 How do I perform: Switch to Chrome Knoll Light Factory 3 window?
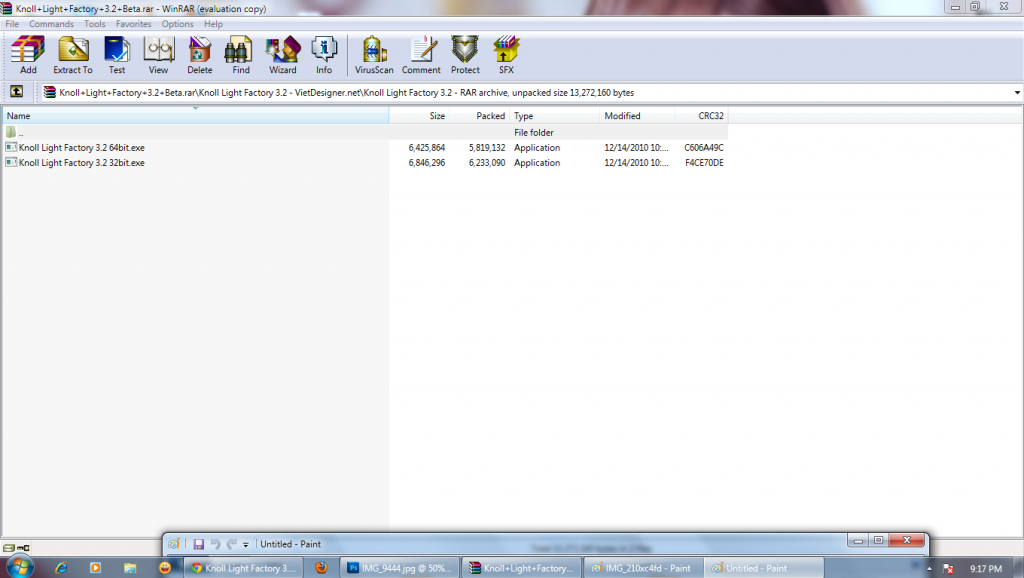pyautogui.click(x=244, y=568)
